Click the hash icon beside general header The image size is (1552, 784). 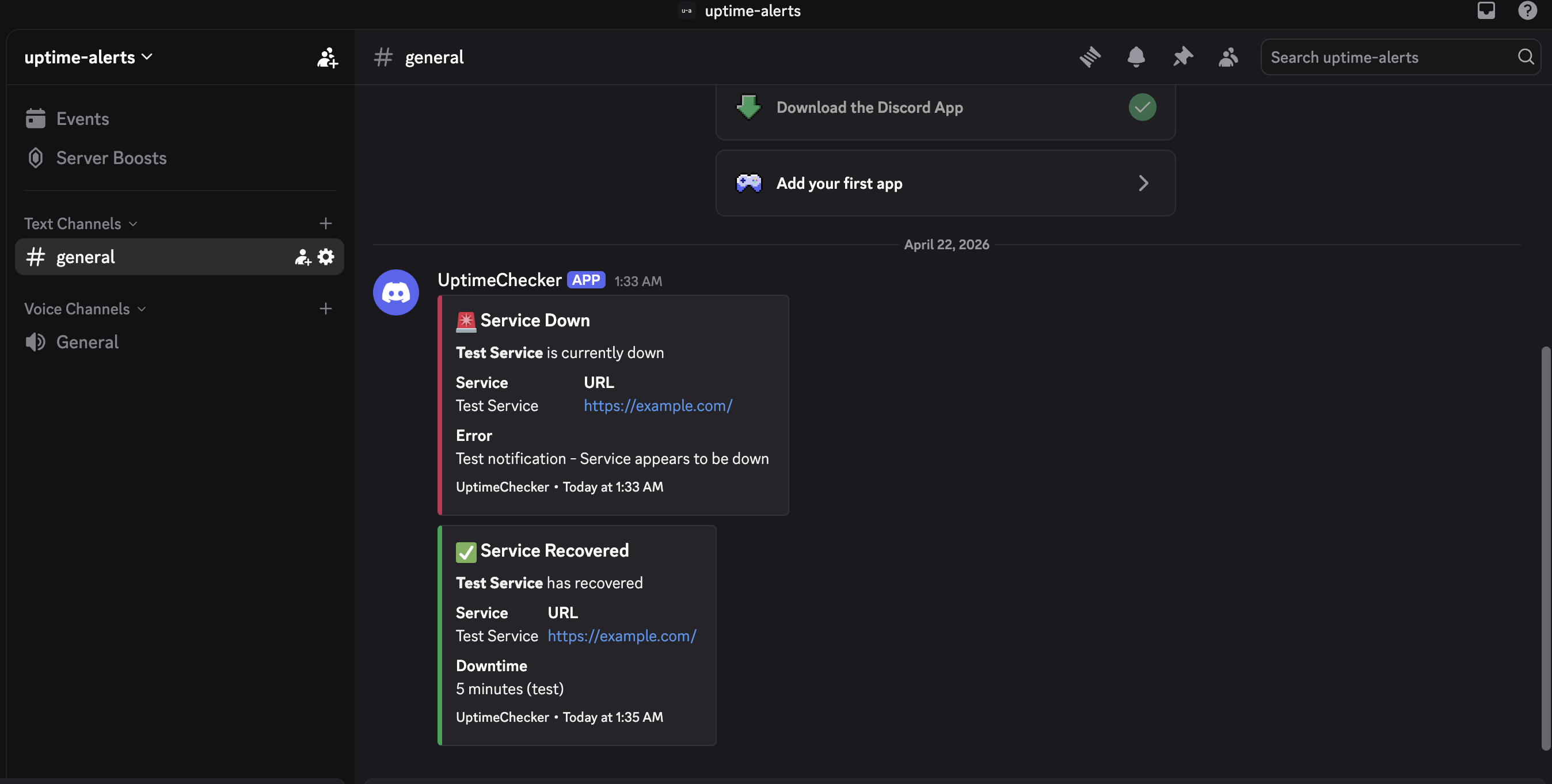383,57
